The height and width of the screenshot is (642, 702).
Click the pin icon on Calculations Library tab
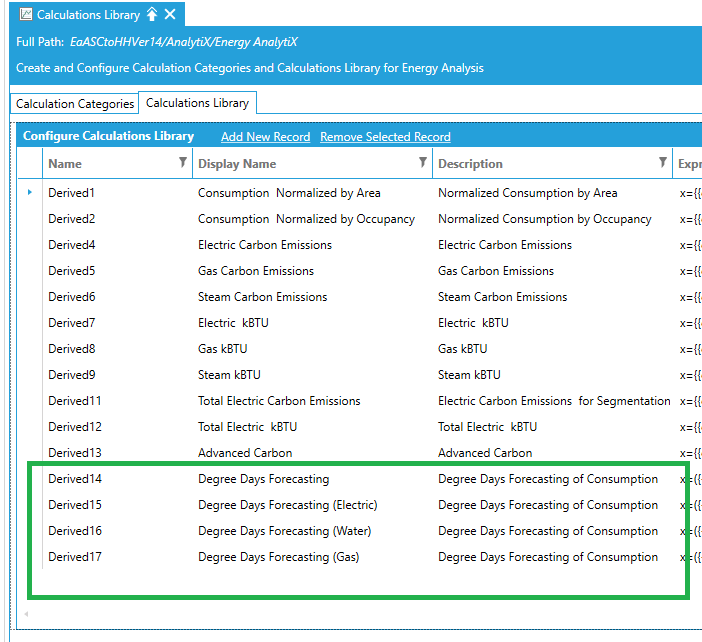152,14
